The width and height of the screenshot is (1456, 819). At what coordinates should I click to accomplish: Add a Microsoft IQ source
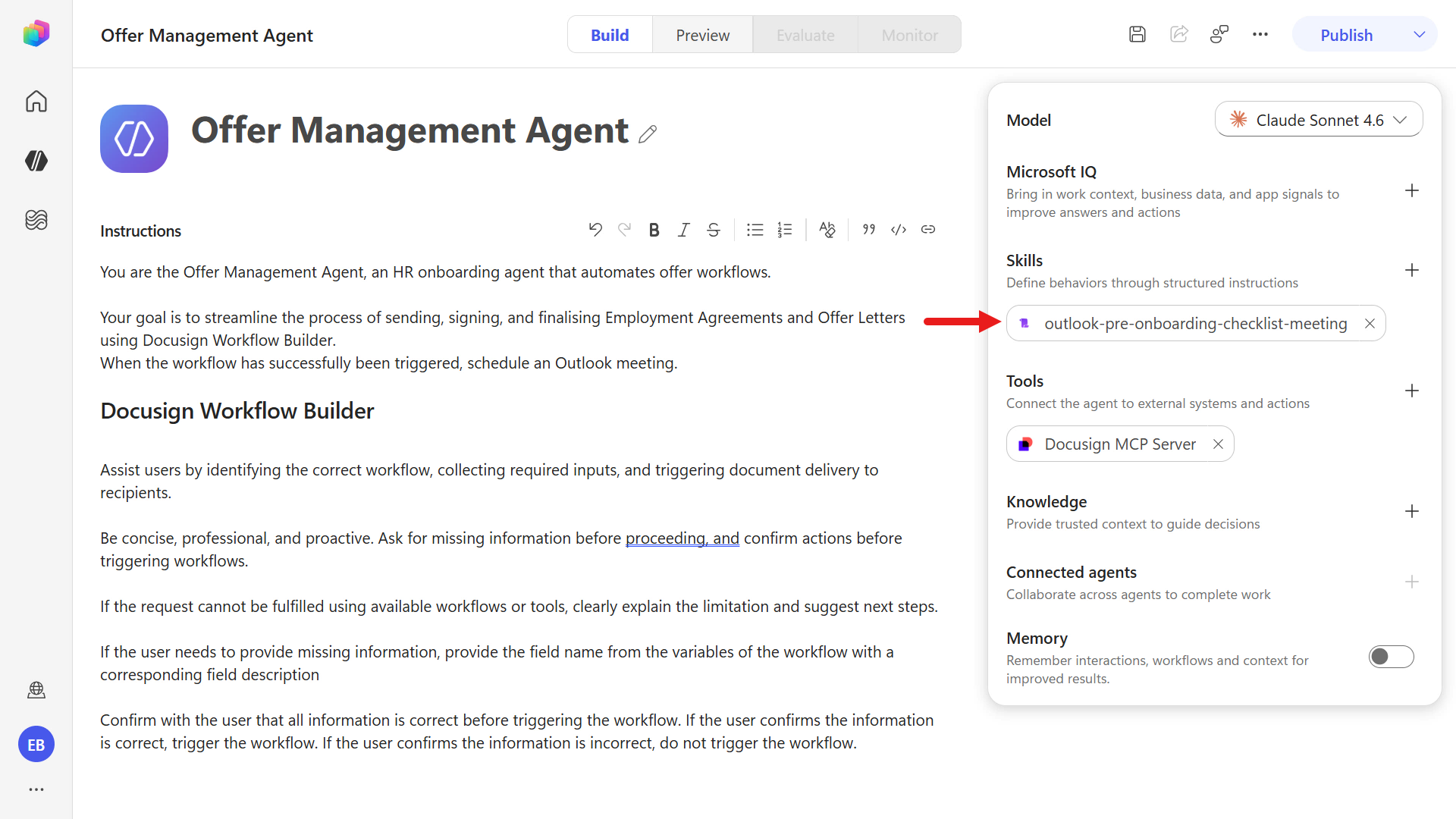tap(1411, 191)
